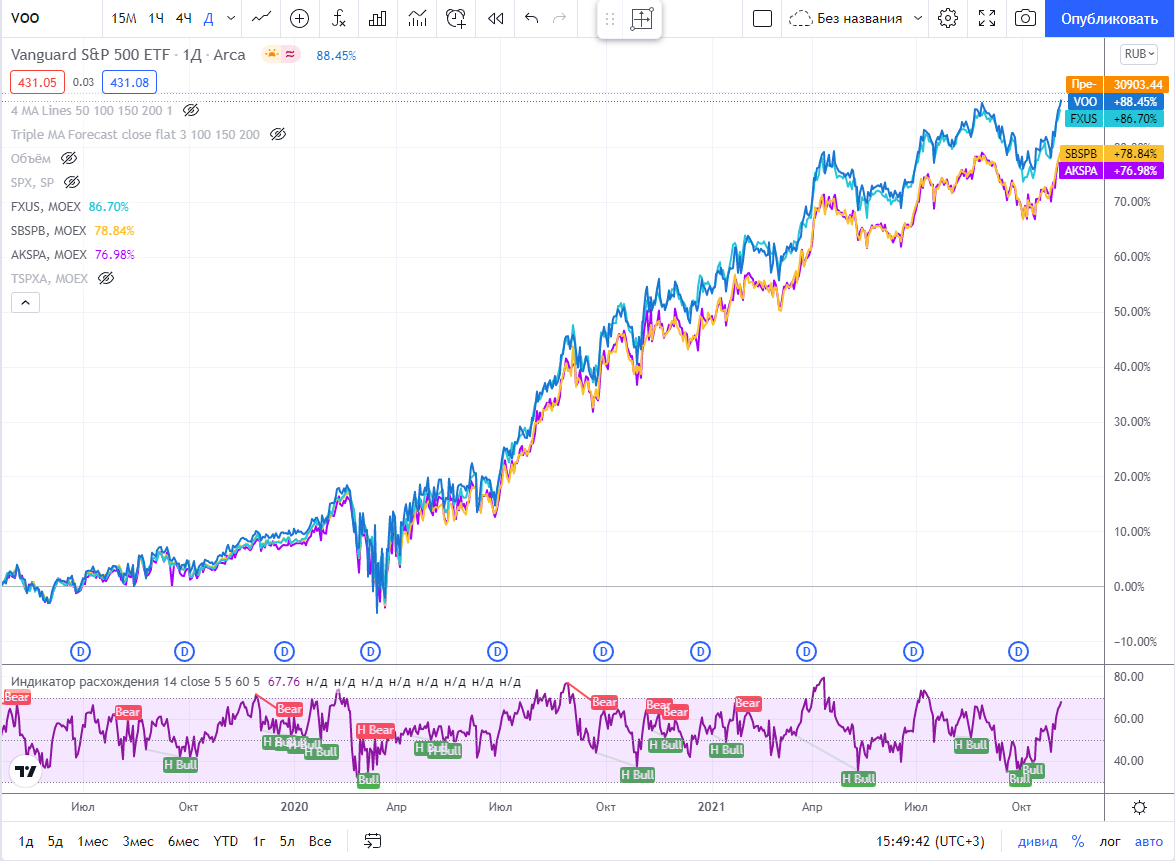Click the blue 431.08 buy price button
This screenshot has width=1175, height=861.
point(130,82)
